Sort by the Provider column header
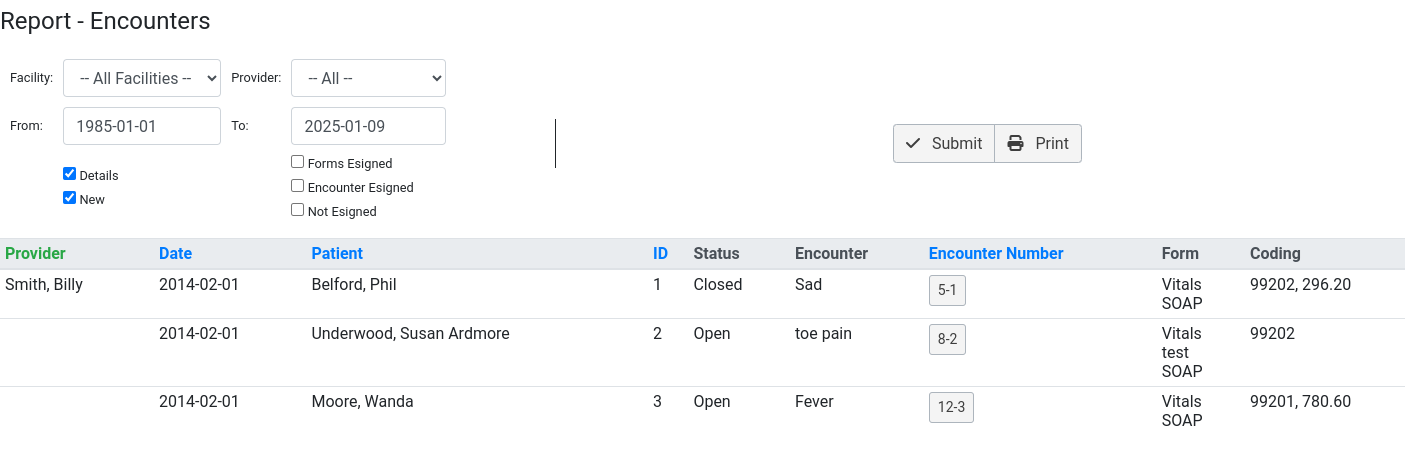Image resolution: width=1405 pixels, height=453 pixels. tap(35, 254)
